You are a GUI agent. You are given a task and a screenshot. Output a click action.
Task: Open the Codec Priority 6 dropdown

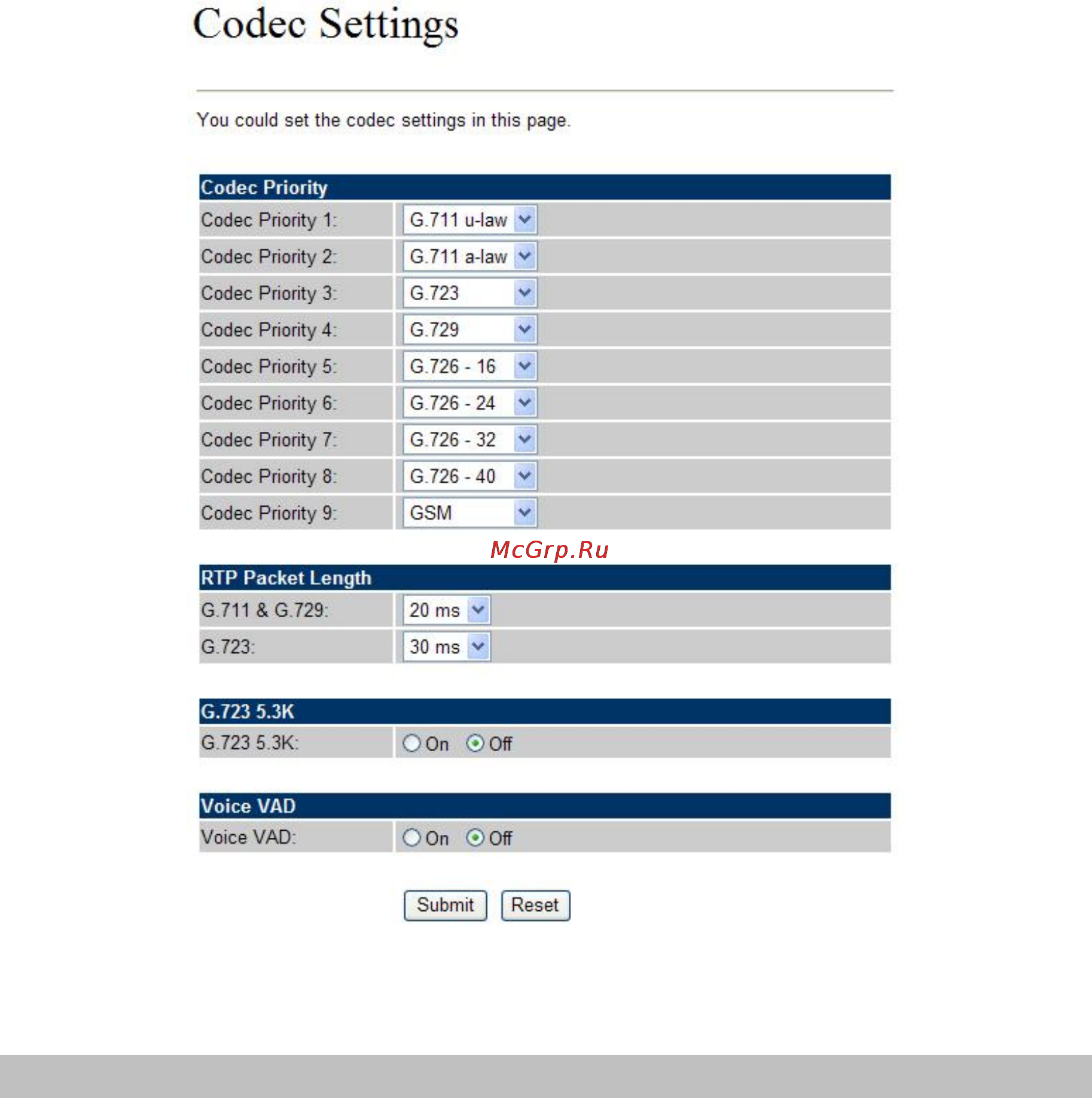[x=469, y=403]
